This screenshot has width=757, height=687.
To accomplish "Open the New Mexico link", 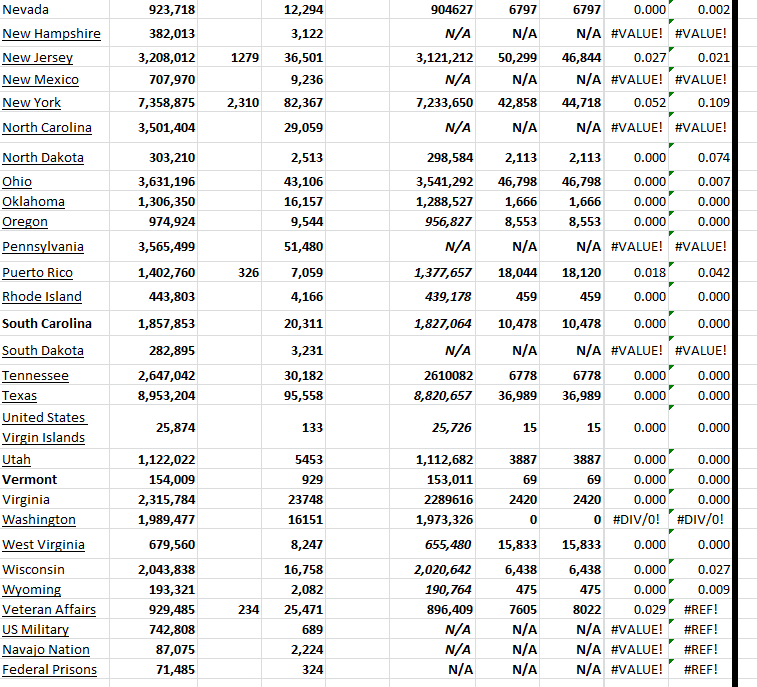I will coord(40,80).
